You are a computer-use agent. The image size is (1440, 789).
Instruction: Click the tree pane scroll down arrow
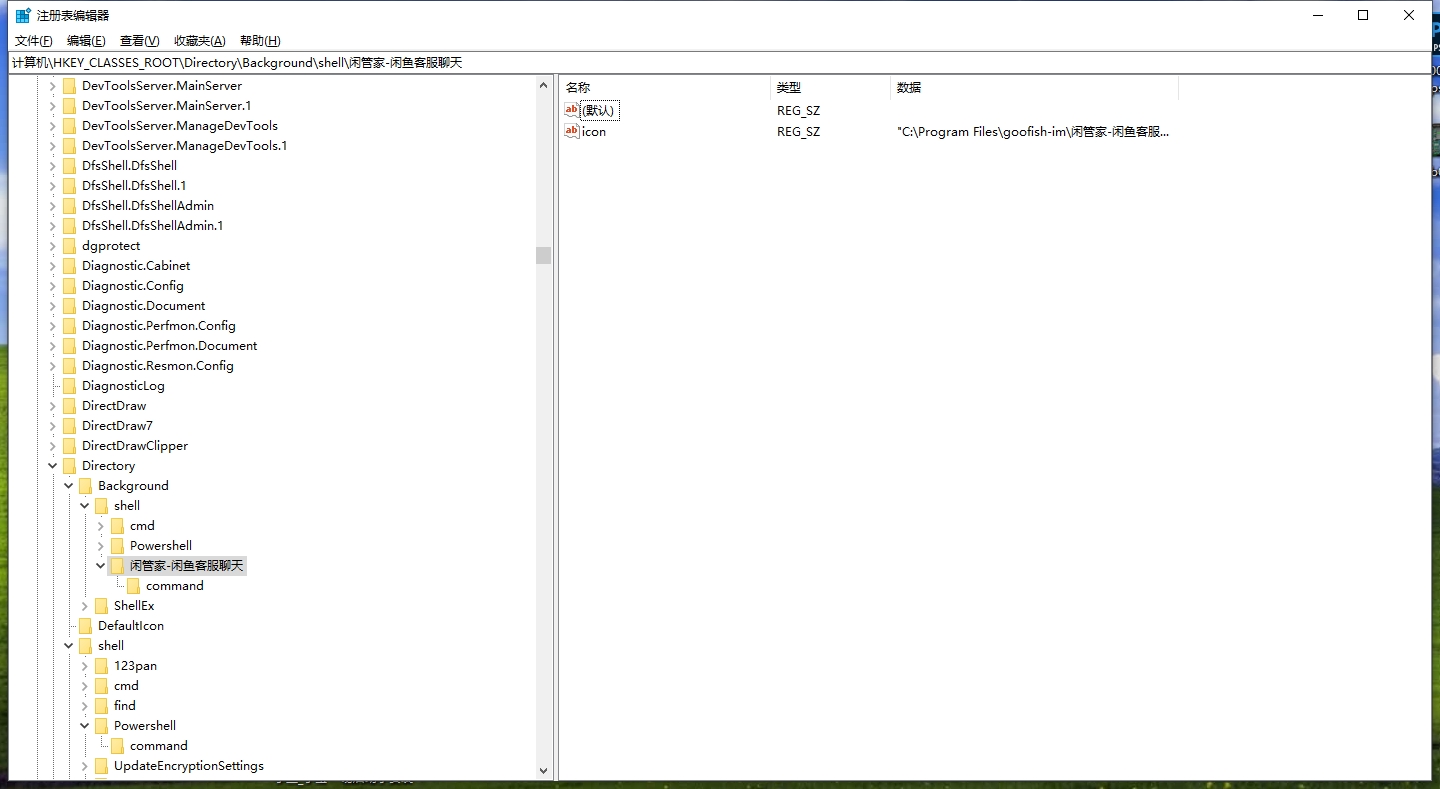click(543, 771)
